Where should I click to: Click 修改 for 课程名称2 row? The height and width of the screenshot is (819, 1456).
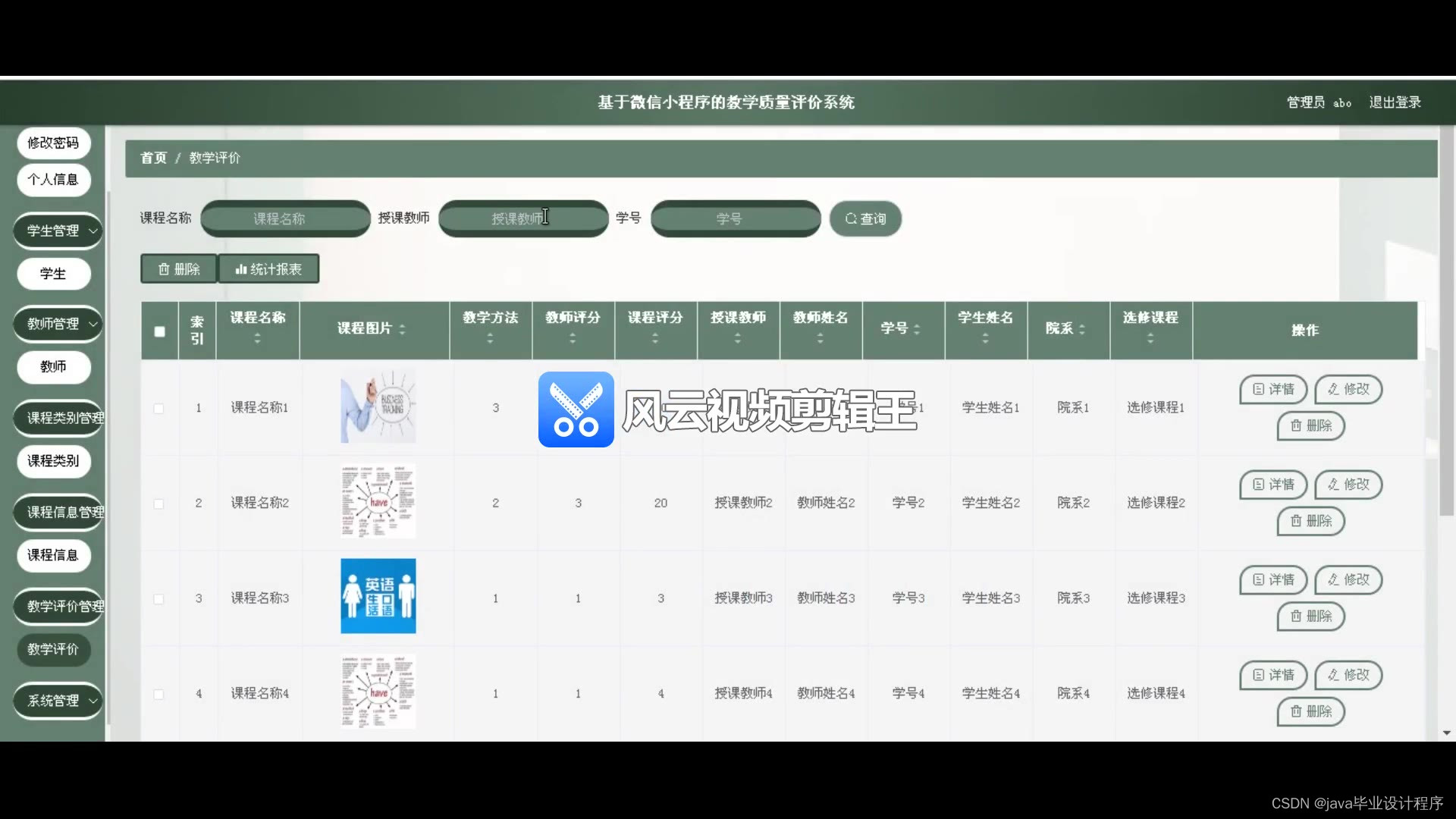[1348, 485]
